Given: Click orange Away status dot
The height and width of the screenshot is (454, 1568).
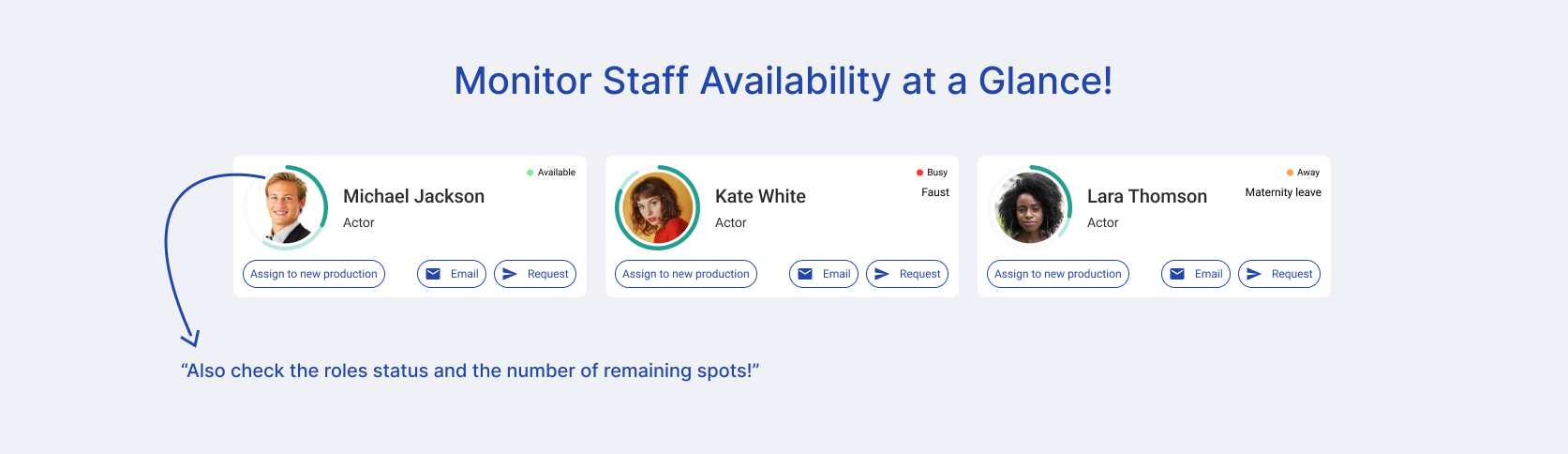Looking at the screenshot, I should click(1291, 173).
